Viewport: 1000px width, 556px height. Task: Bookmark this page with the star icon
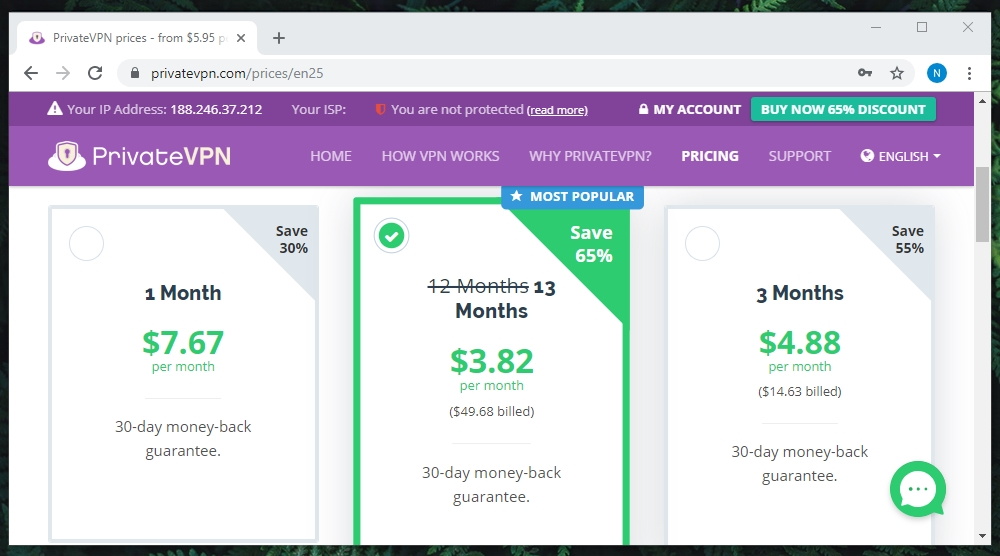[897, 73]
